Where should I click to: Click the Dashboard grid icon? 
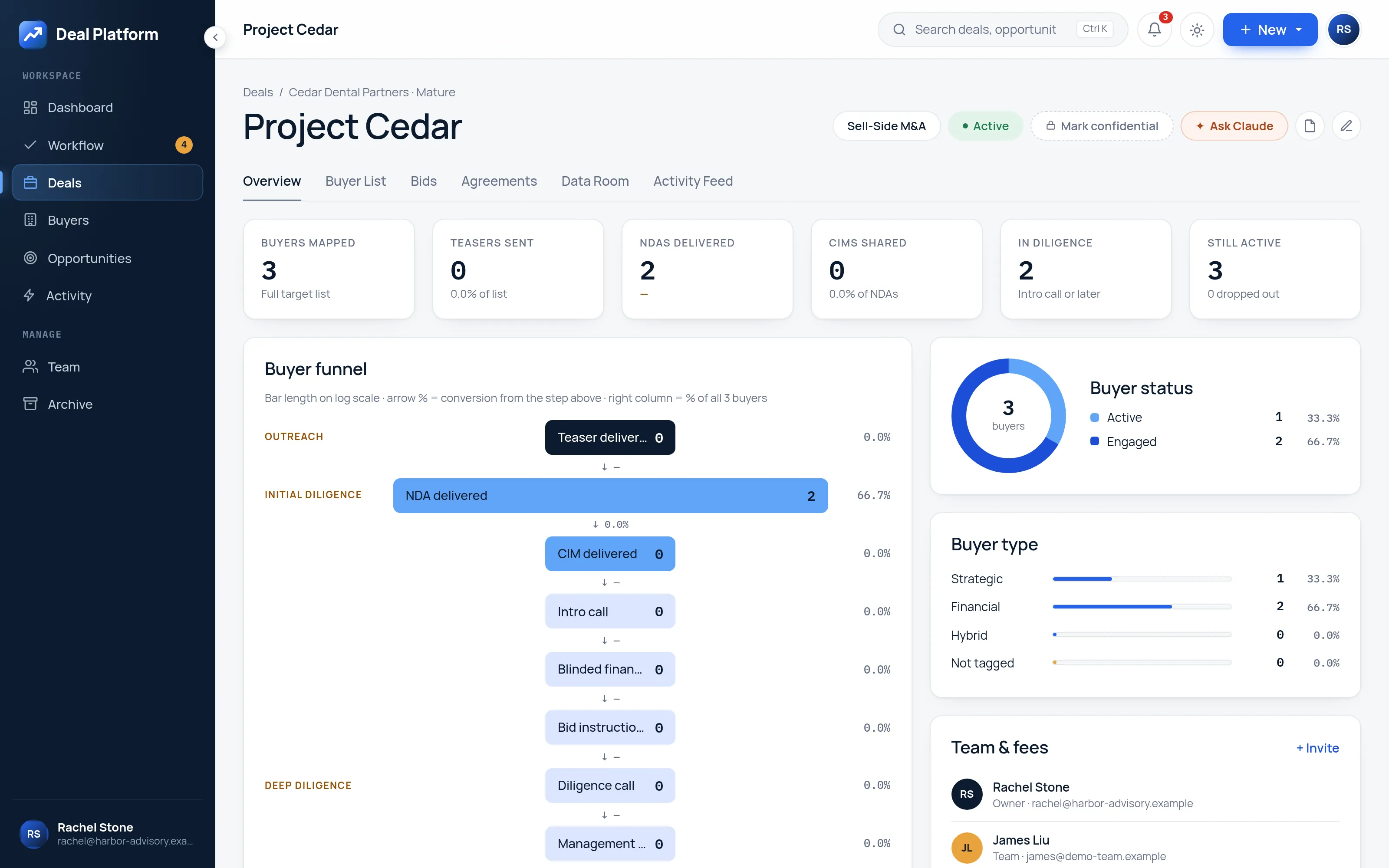tap(30, 107)
